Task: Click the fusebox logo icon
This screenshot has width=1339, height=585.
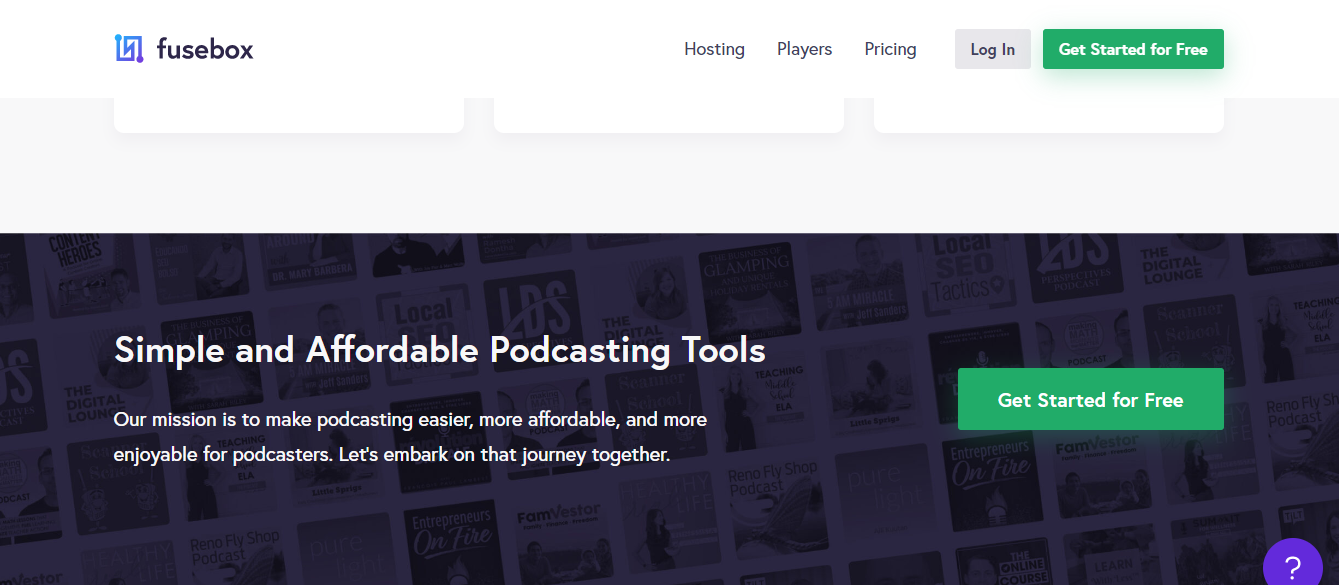Action: point(129,49)
